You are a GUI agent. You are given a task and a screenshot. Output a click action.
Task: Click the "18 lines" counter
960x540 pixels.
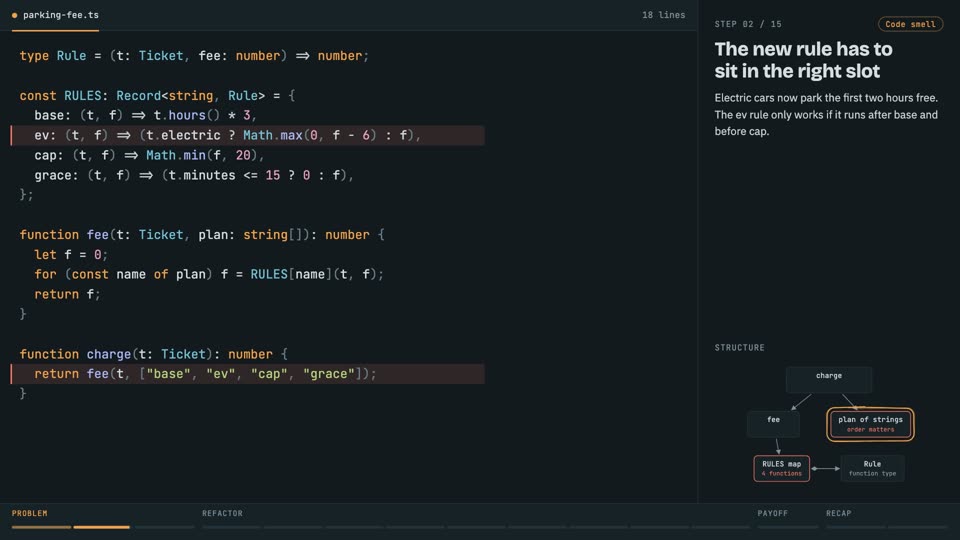point(663,15)
